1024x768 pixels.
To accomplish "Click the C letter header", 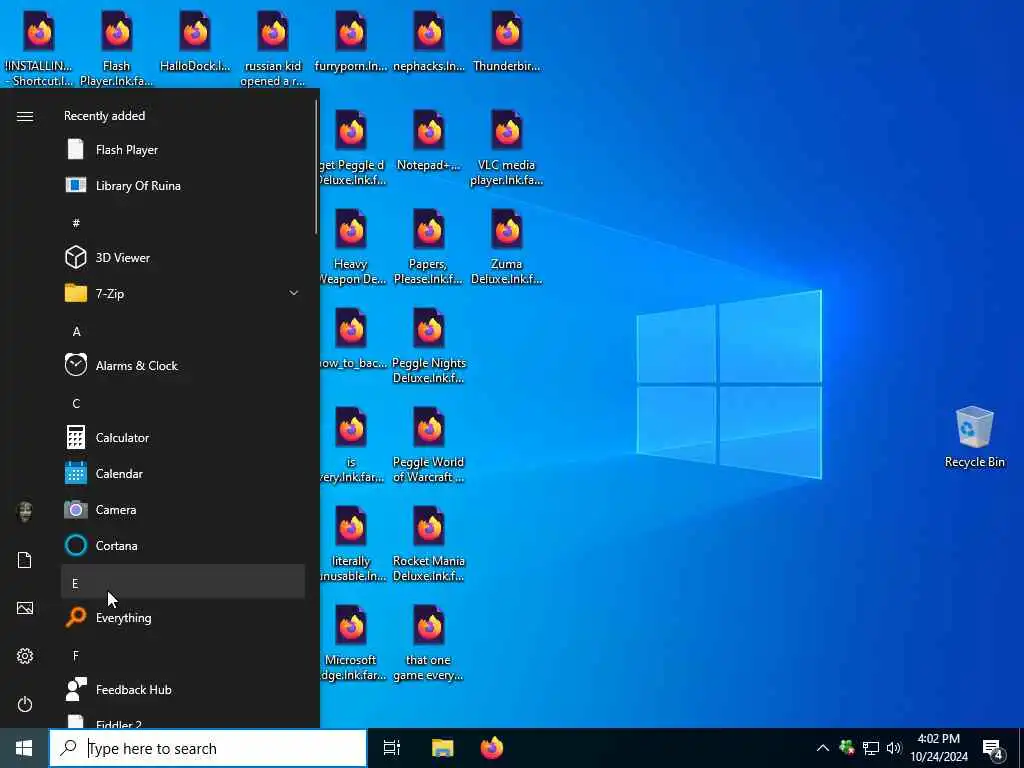I will pyautogui.click(x=183, y=402).
